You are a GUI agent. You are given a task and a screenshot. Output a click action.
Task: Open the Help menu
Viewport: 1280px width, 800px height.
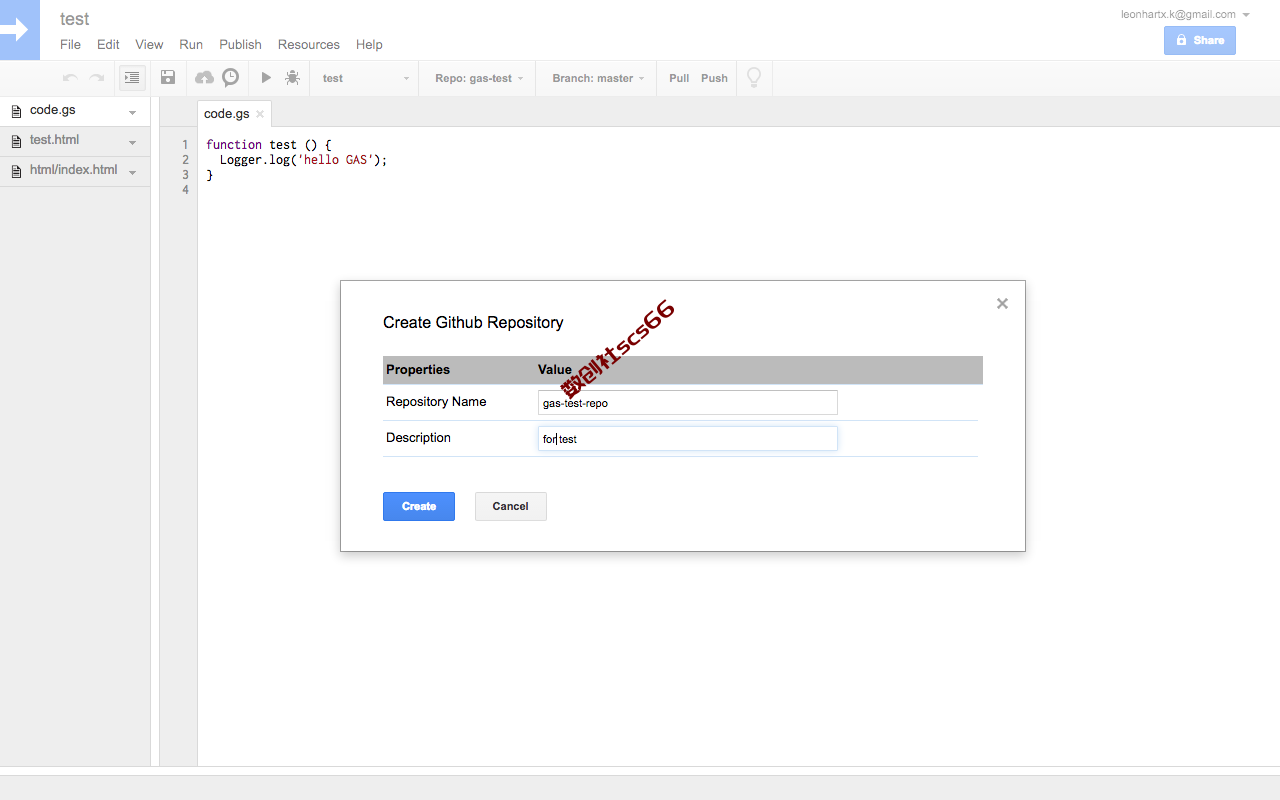point(369,44)
